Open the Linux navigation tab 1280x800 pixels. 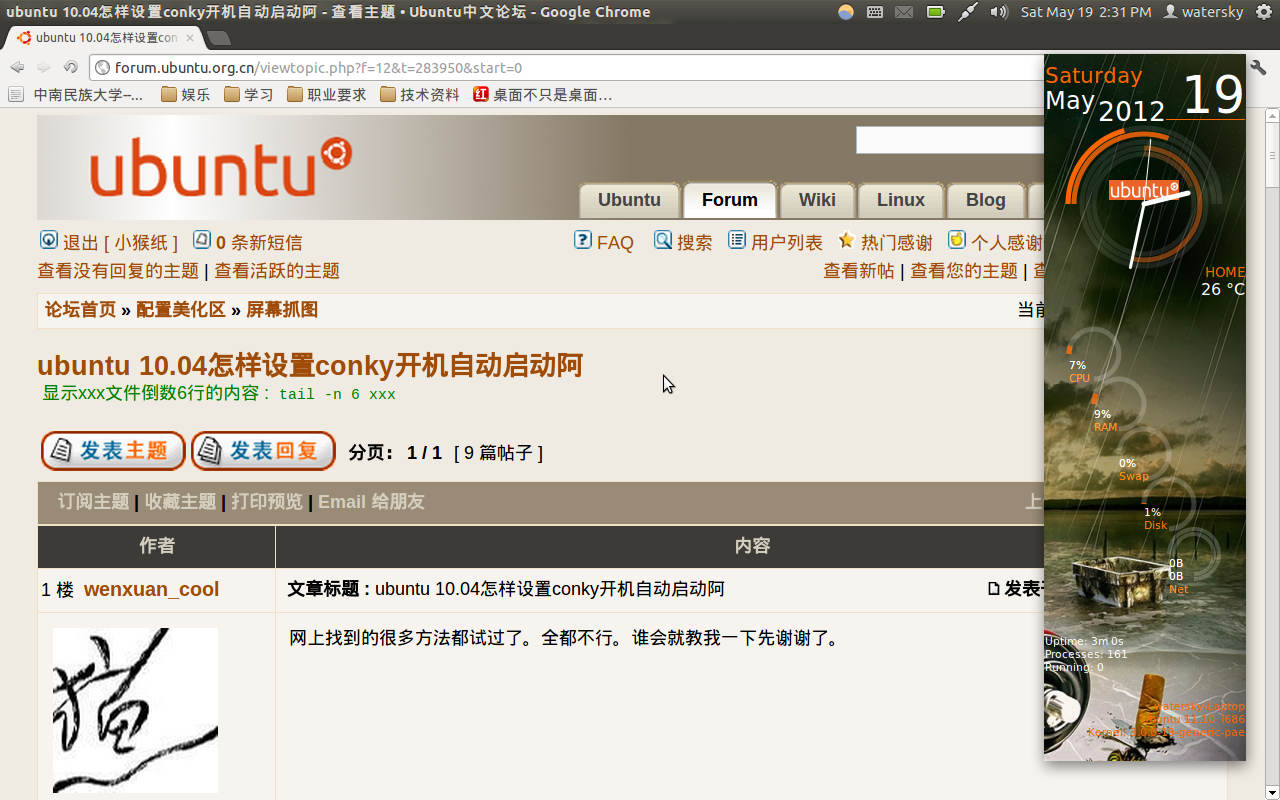tap(901, 200)
